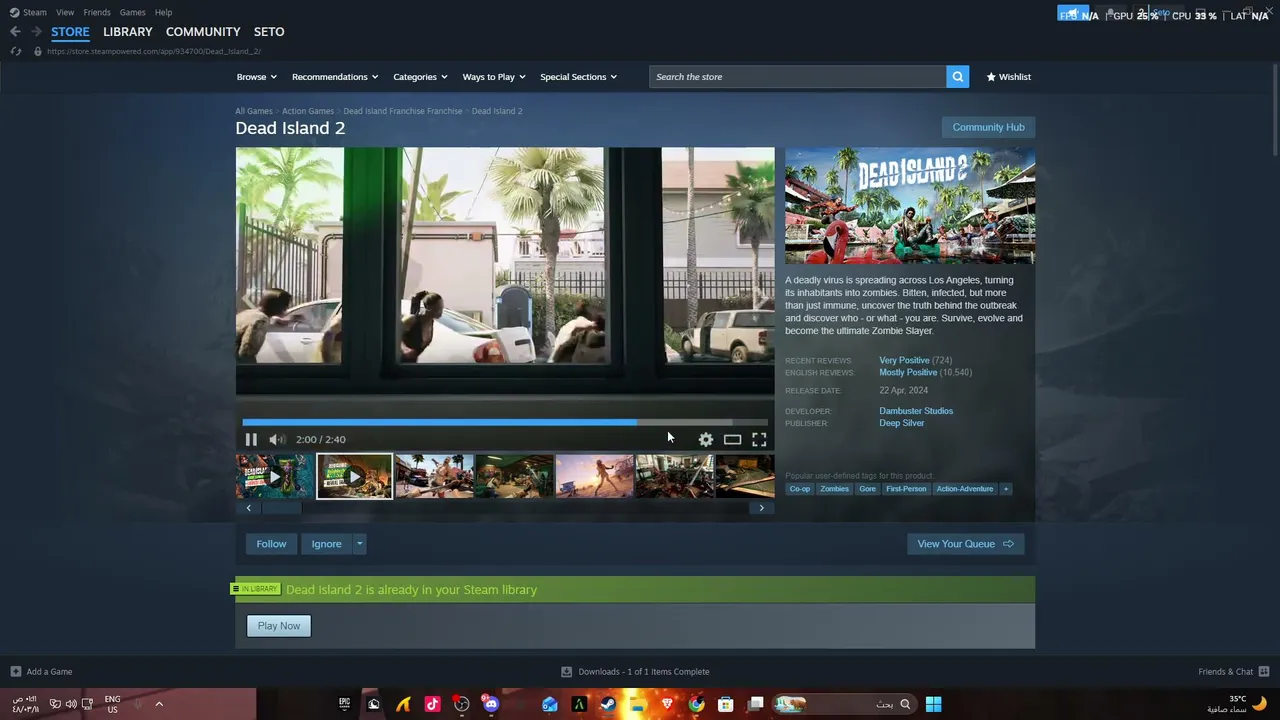Image resolution: width=1280 pixels, height=720 pixels.
Task: Seek on the trailer progress bar
Action: (505, 422)
